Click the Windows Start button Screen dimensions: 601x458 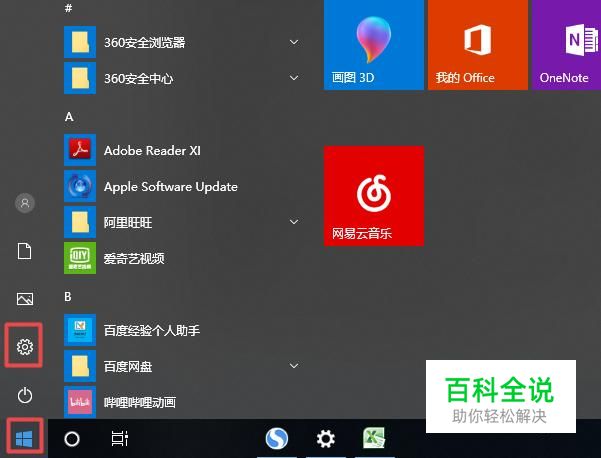24,438
